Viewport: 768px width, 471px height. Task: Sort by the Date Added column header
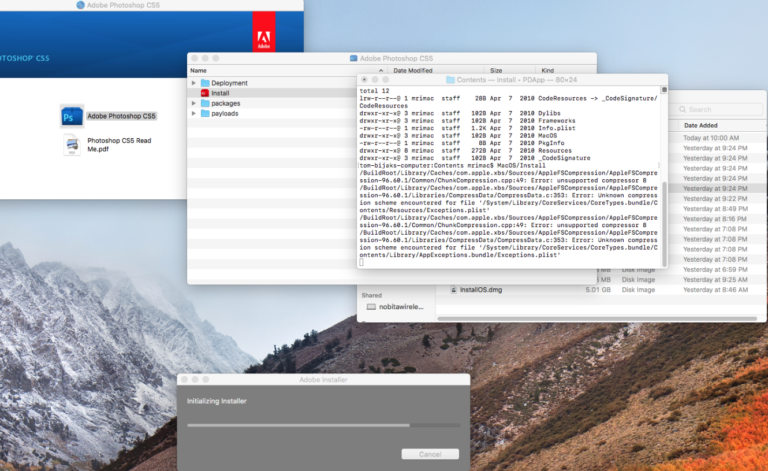[700, 125]
